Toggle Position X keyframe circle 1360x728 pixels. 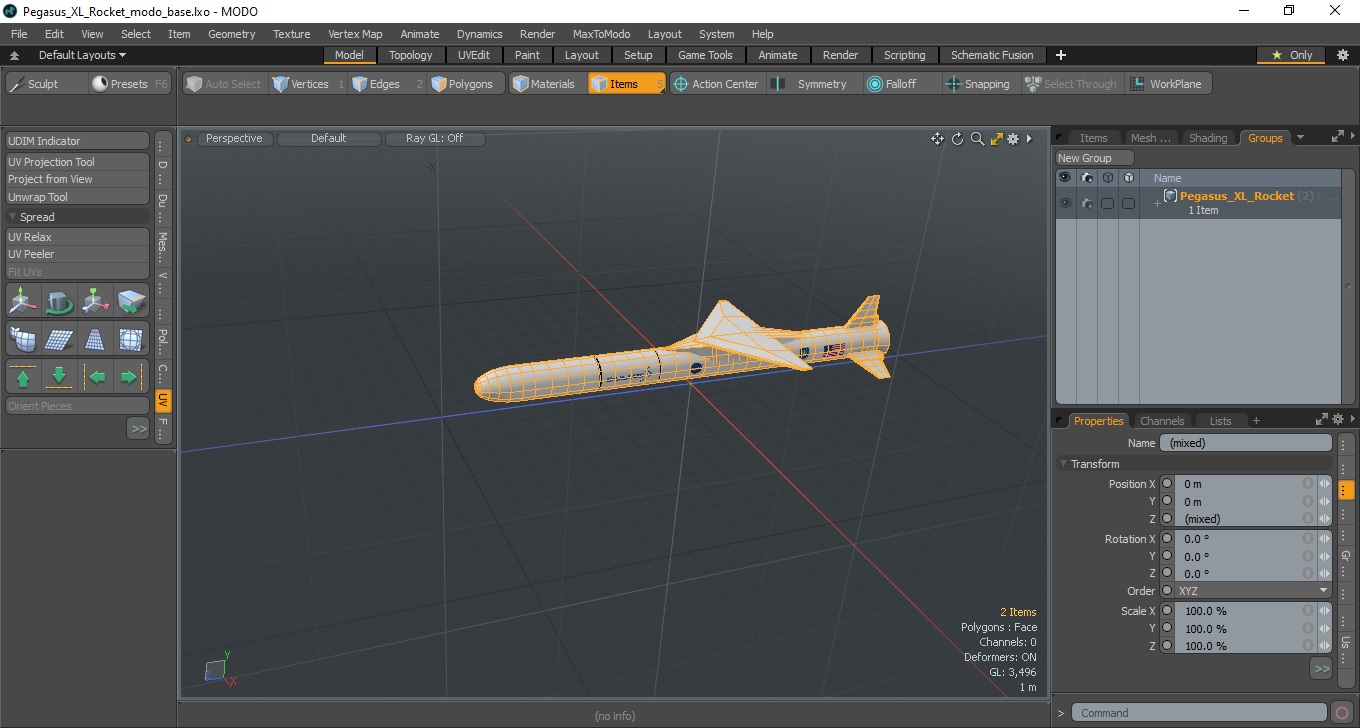tap(1167, 484)
